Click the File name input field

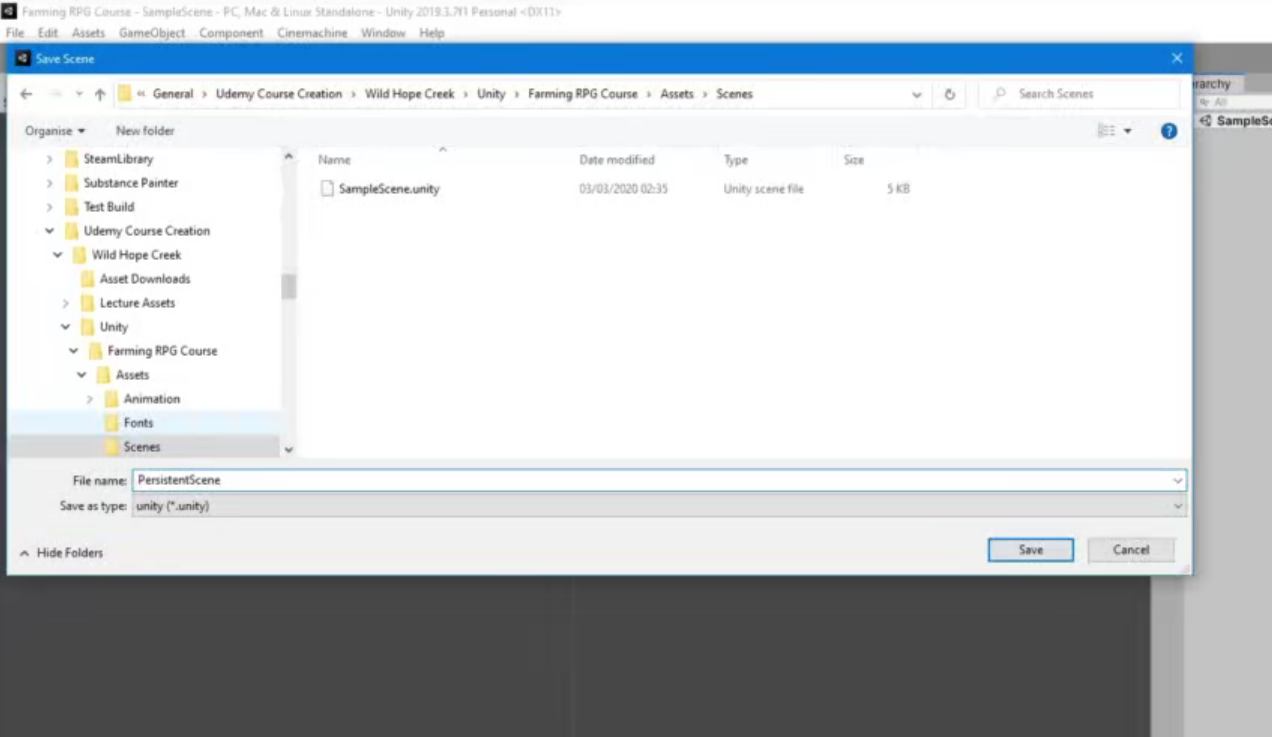[x=659, y=480]
